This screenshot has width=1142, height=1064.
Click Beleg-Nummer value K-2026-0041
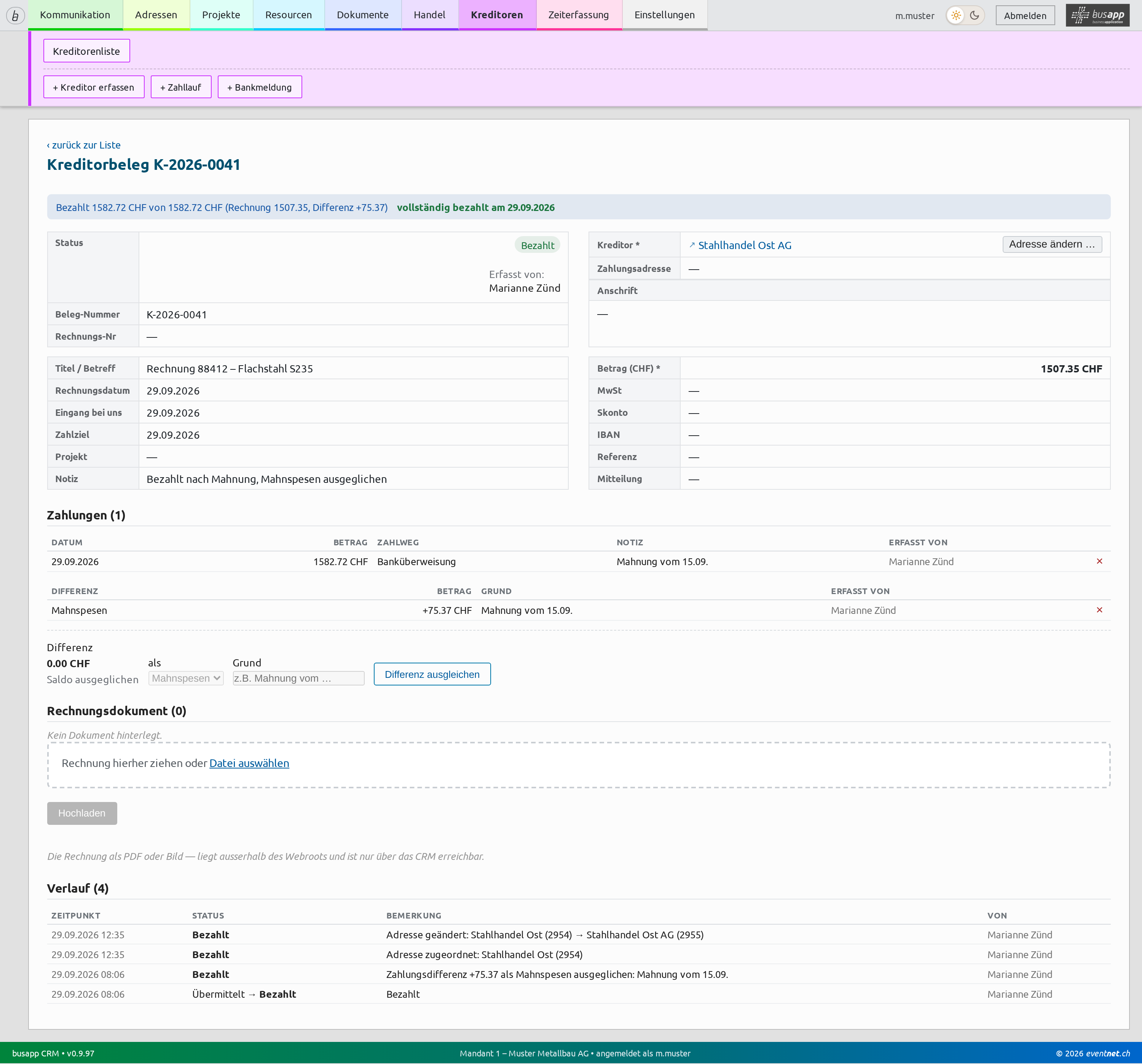coord(176,315)
